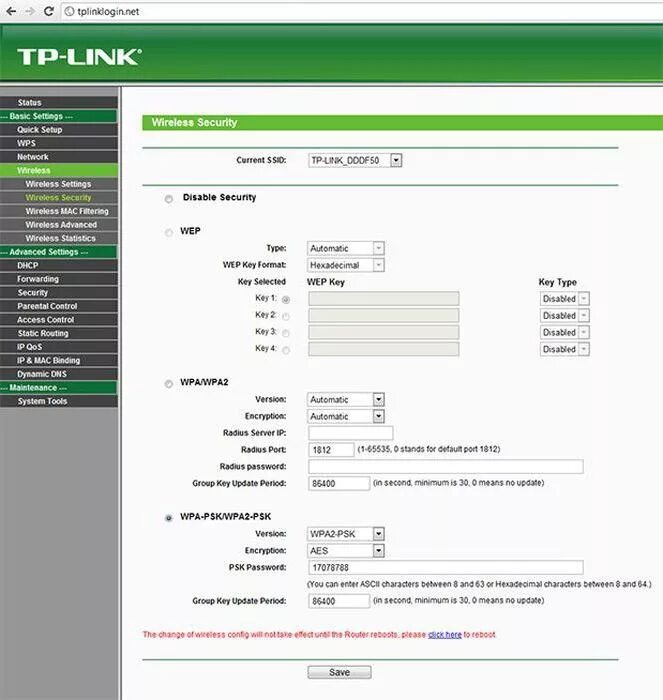Click WPA-PSK Group Key Update Period field
This screenshot has width=663, height=700.
[x=339, y=601]
